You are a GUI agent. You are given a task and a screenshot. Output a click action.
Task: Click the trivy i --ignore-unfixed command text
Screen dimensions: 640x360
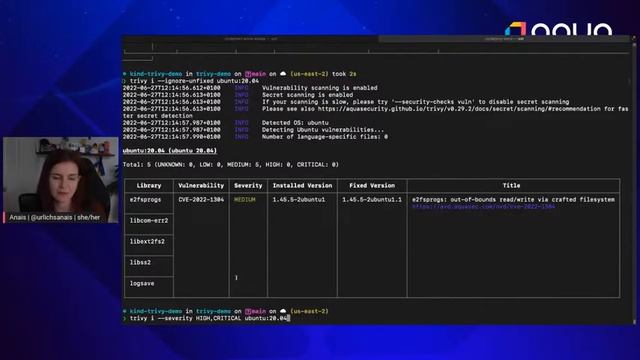coord(194,81)
